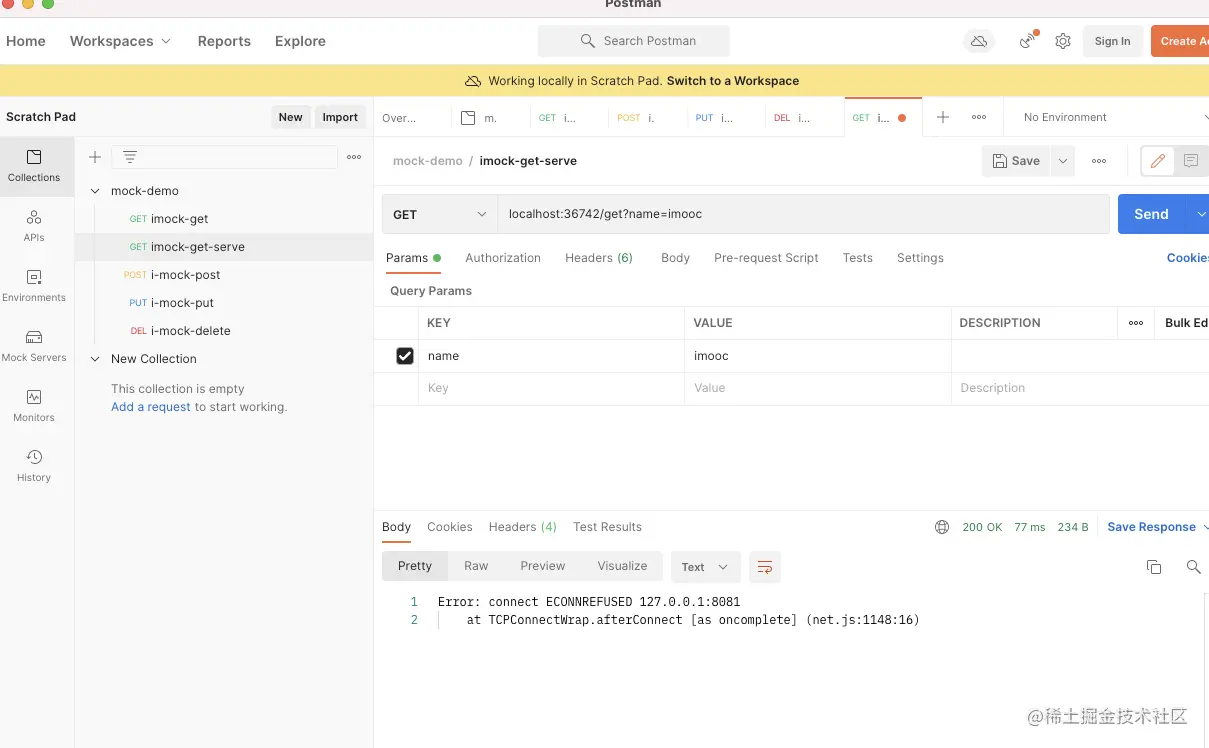Screen dimensions: 1209x748
Task: Open the Save button dropdown arrow
Action: 1063,161
